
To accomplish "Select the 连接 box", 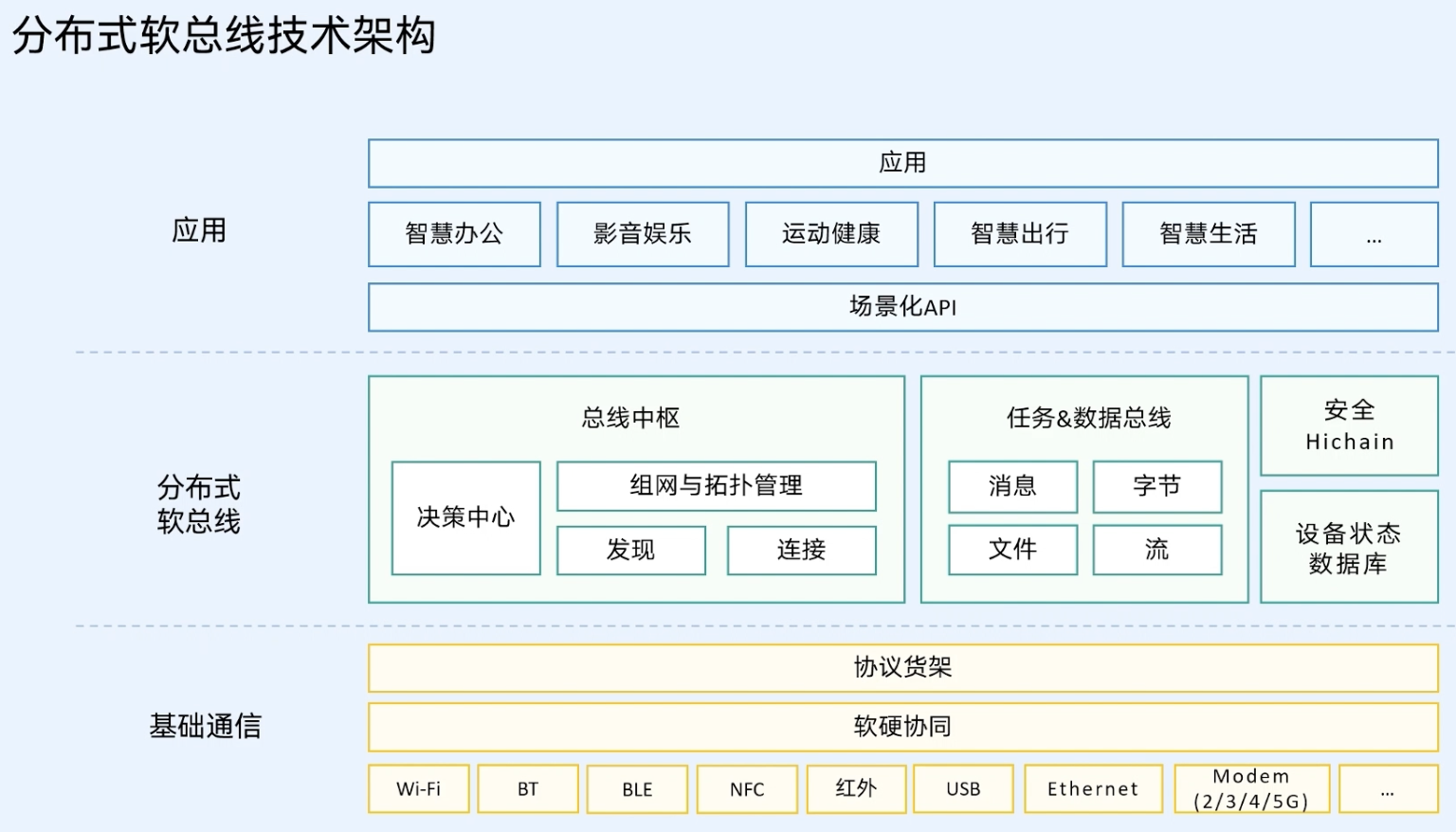I will [802, 551].
